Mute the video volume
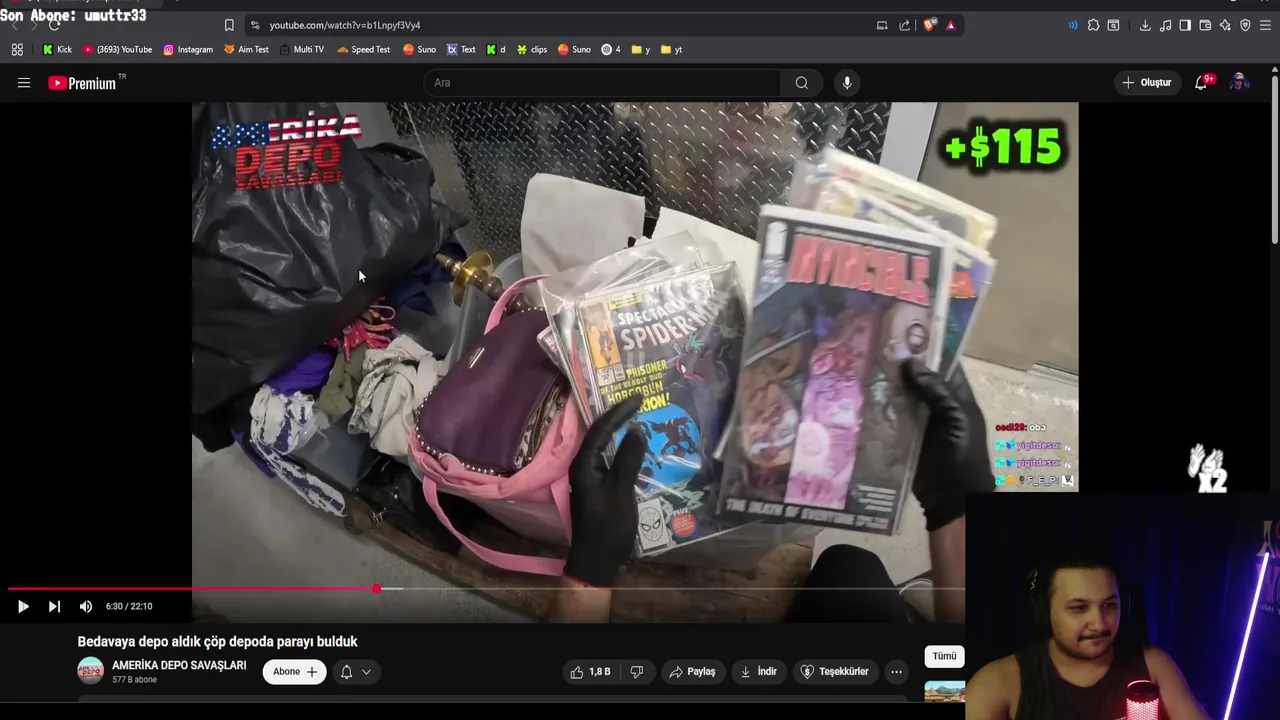This screenshot has height=720, width=1280. pos(86,606)
